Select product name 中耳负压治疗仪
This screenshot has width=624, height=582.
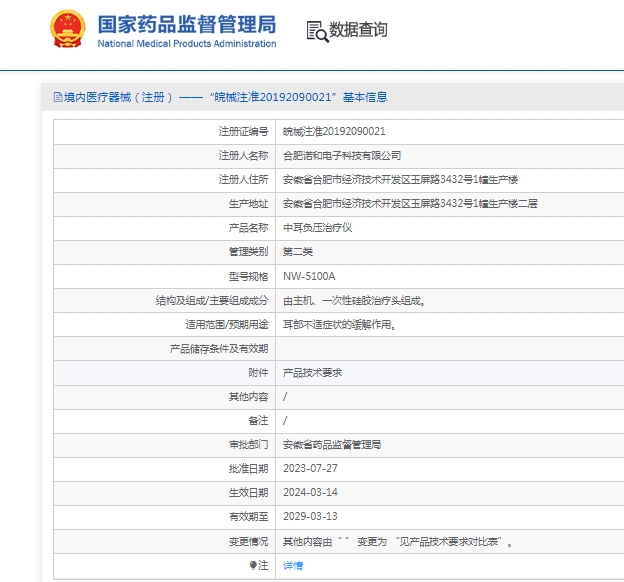(x=318, y=228)
